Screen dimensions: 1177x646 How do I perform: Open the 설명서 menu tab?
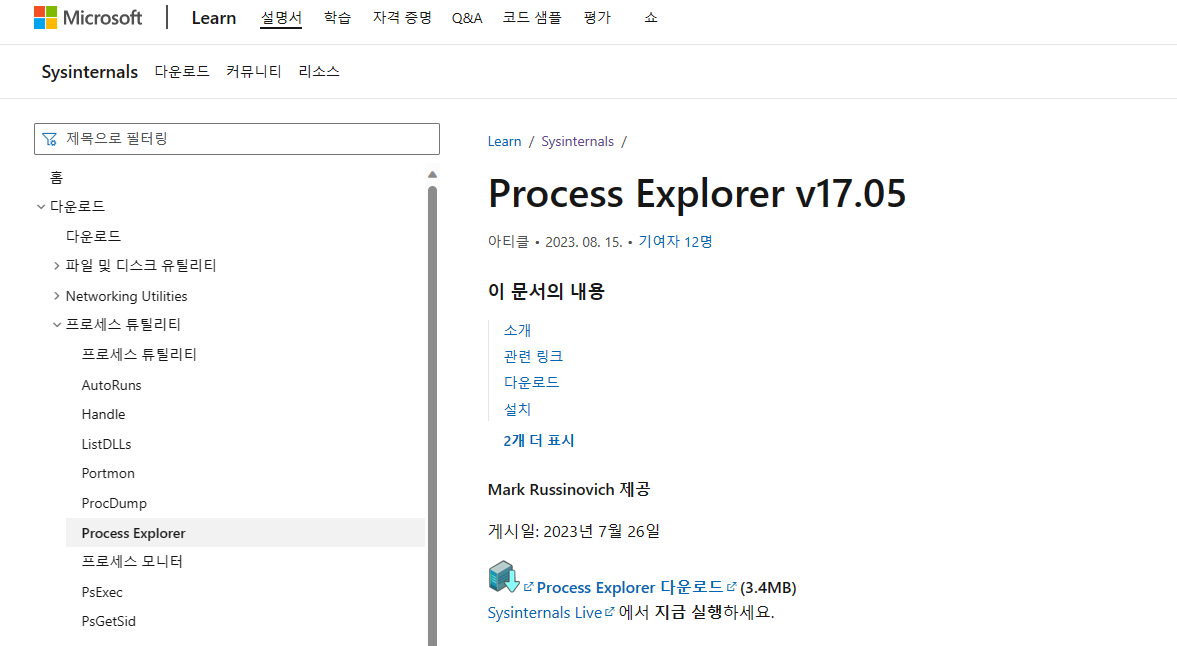point(281,17)
